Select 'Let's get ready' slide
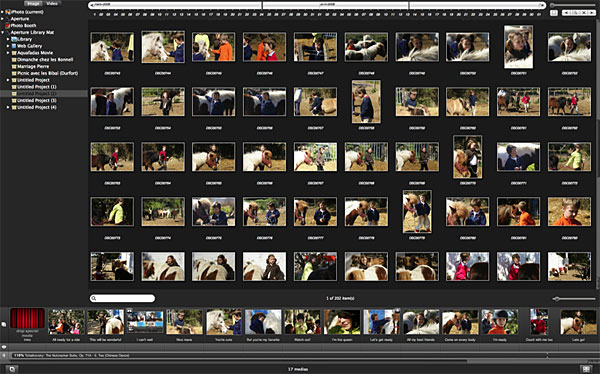600x374 pixels. pyautogui.click(x=382, y=322)
